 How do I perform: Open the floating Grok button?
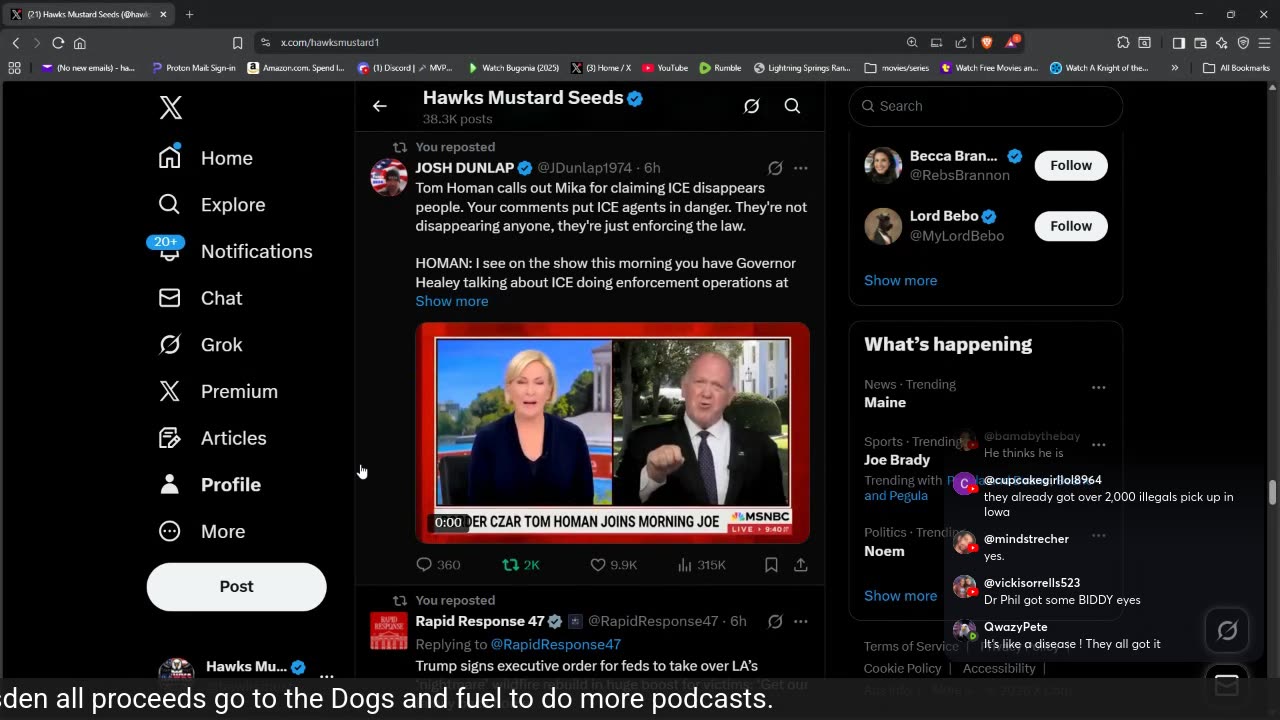1227,630
